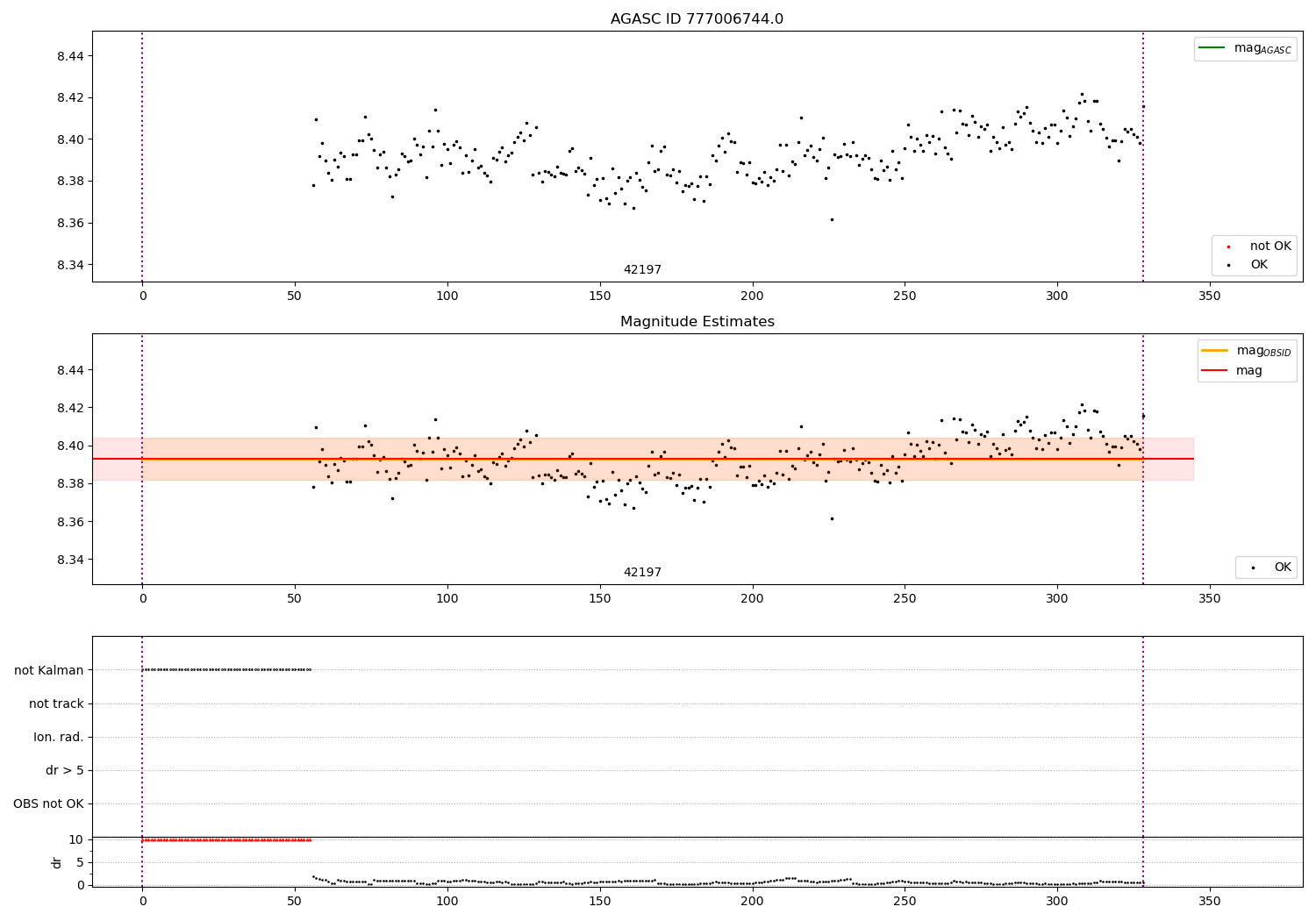Click the "300" x-tick label under the bottom plot
Viewport: 1316px width, 921px height.
coord(1057,900)
